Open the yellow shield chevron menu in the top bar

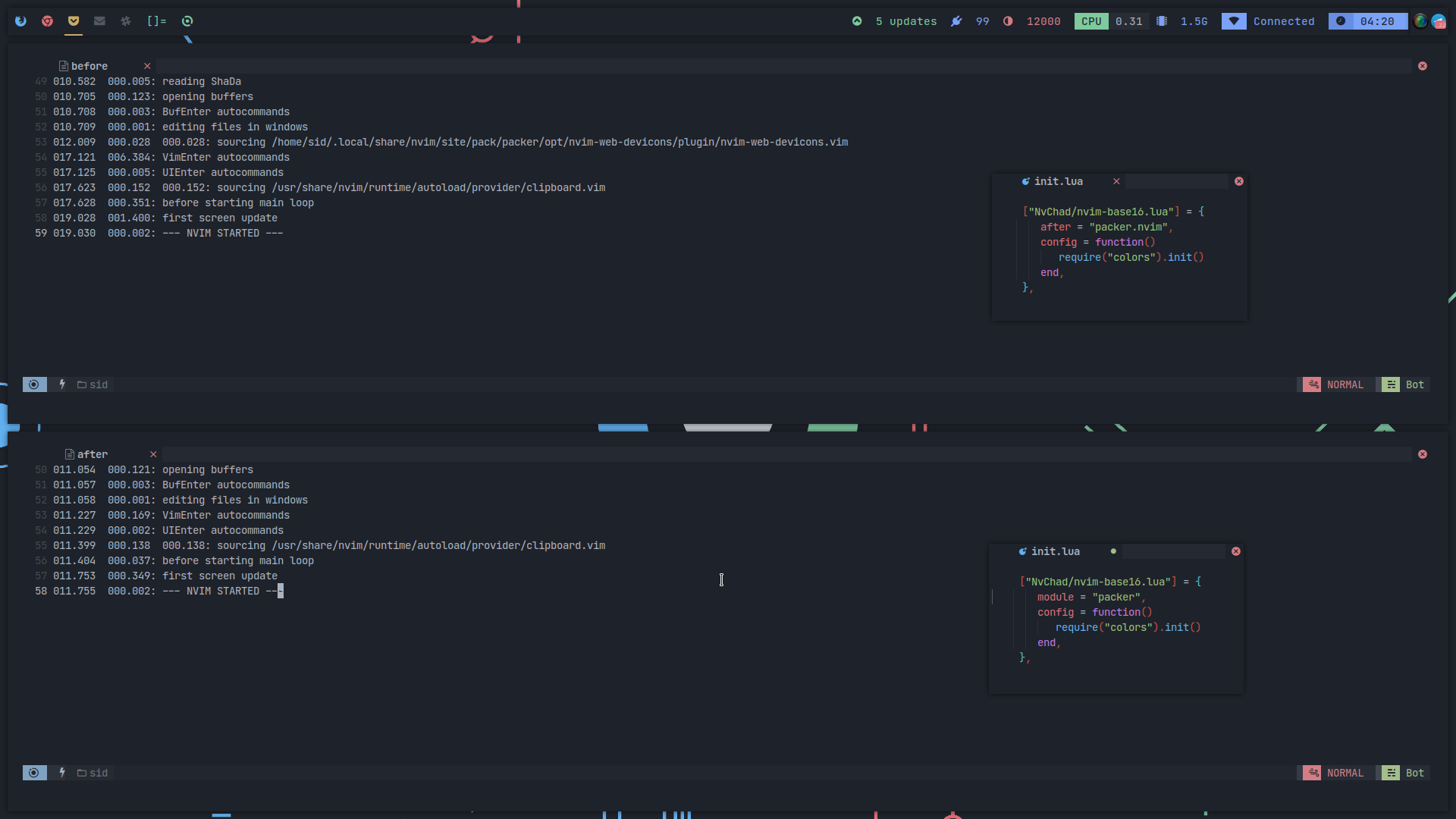[x=74, y=21]
